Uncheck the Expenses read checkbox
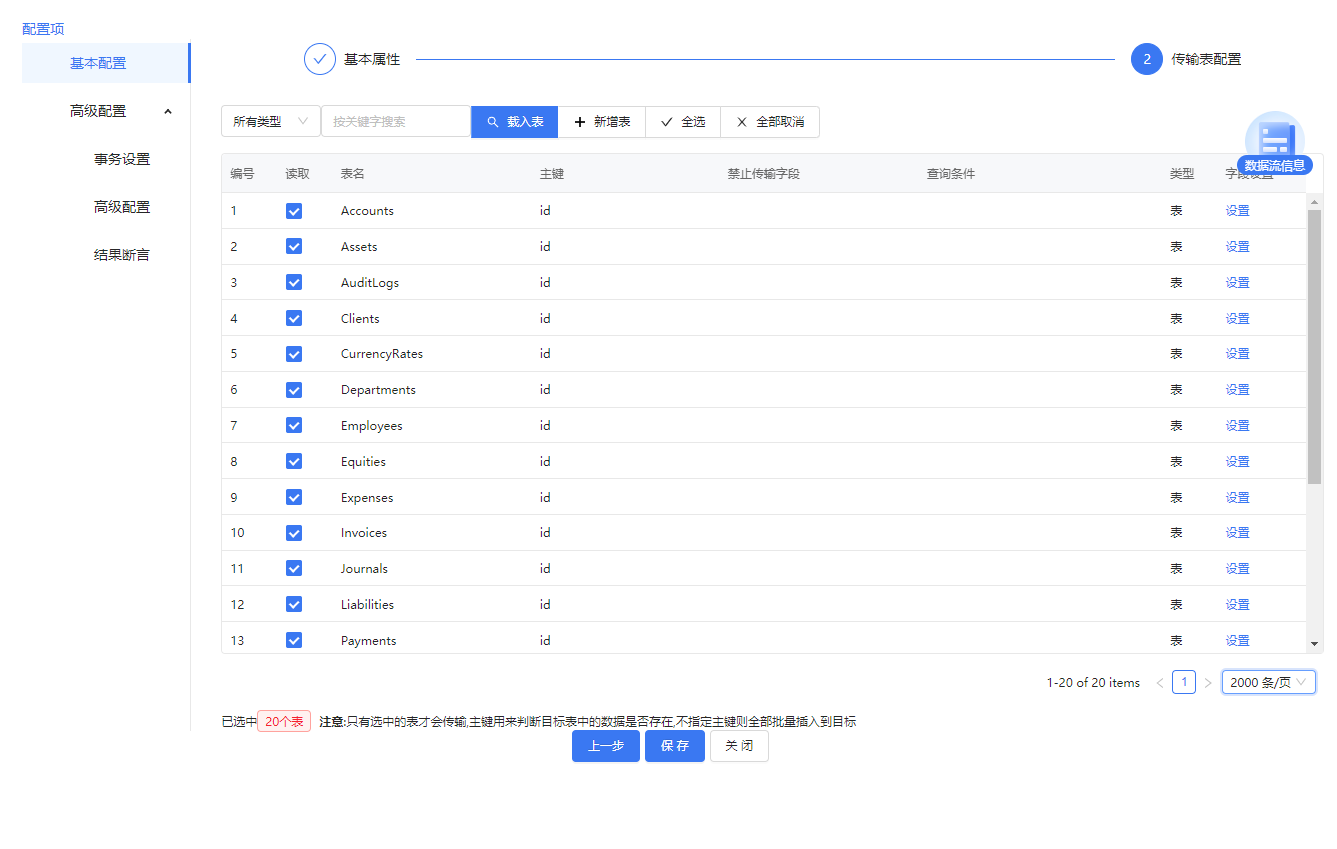Image resolution: width=1337 pixels, height=849 pixels. point(294,497)
